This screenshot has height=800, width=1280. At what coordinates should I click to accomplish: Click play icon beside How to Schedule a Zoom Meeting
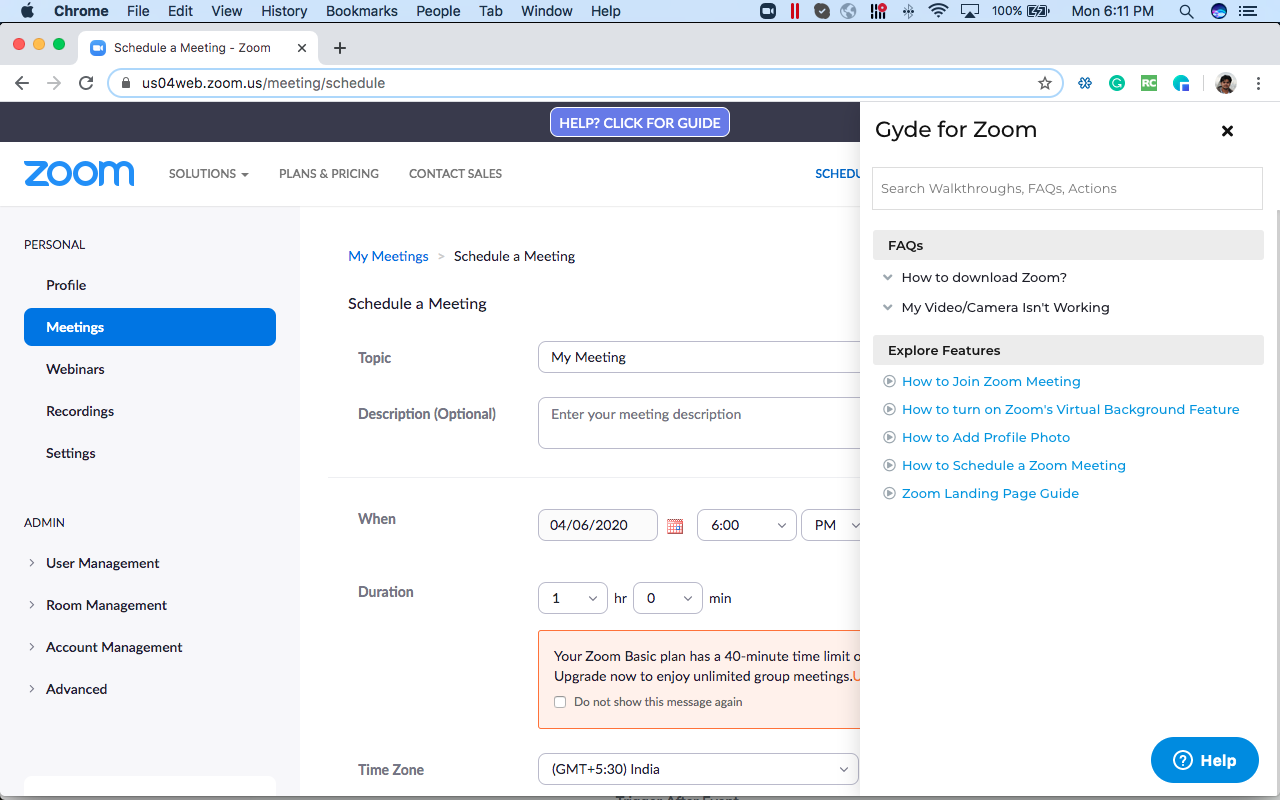(x=889, y=465)
